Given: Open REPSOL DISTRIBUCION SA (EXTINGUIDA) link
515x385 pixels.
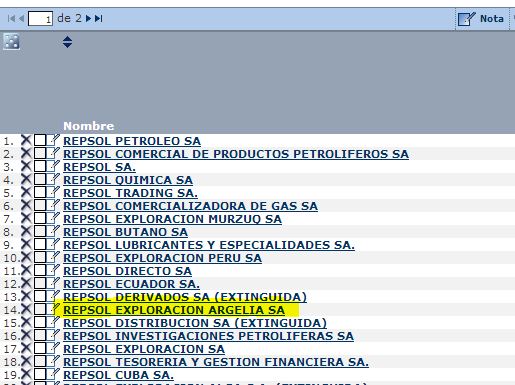Looking at the screenshot, I should point(195,323).
